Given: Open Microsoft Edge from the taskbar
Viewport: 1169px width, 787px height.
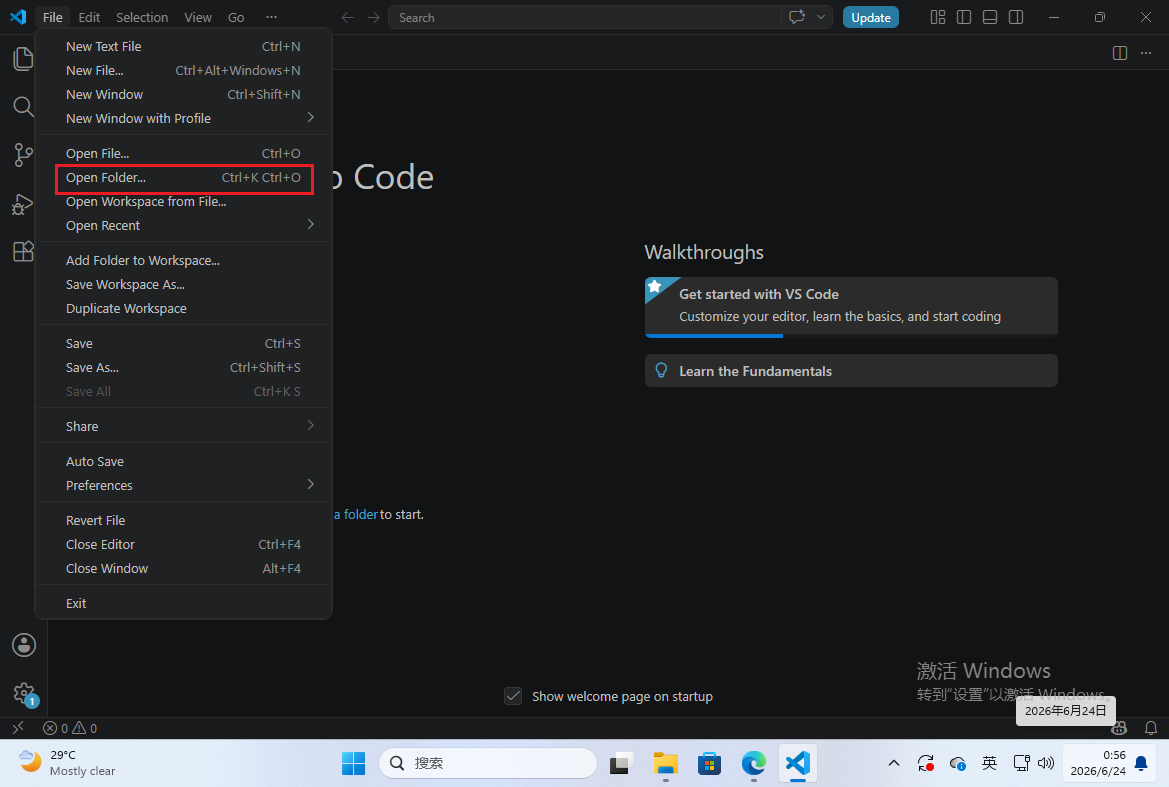Looking at the screenshot, I should tap(754, 763).
